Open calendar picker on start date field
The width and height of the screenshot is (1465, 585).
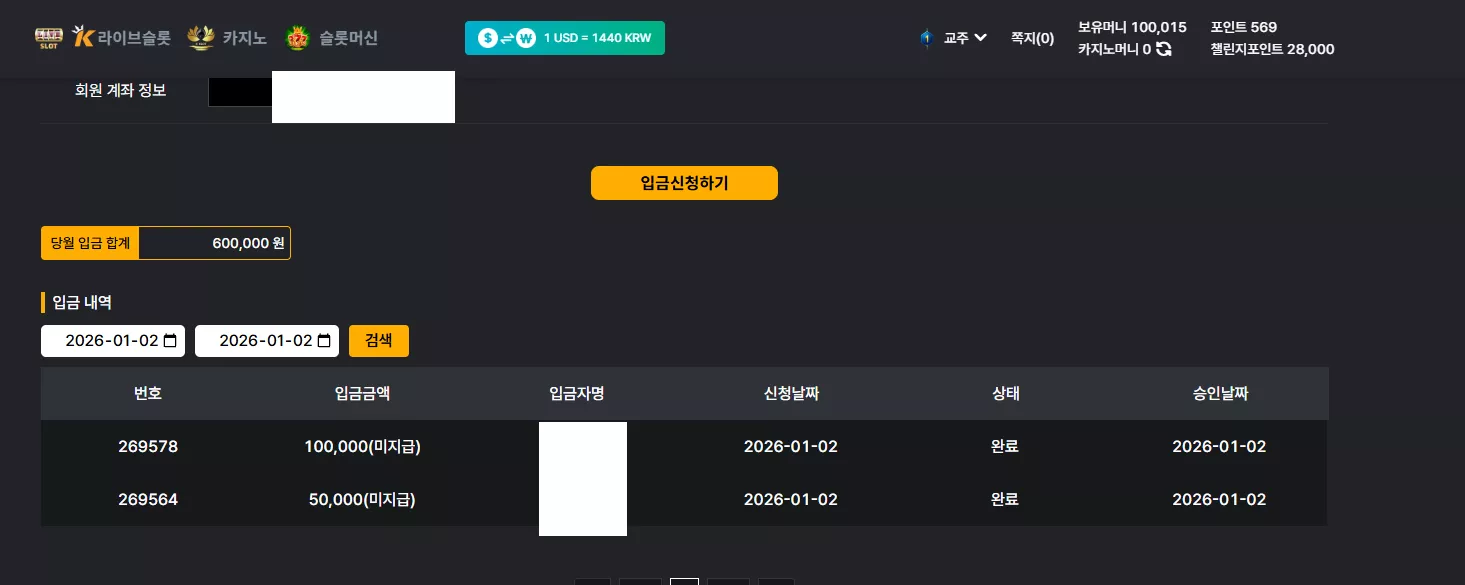click(170, 341)
